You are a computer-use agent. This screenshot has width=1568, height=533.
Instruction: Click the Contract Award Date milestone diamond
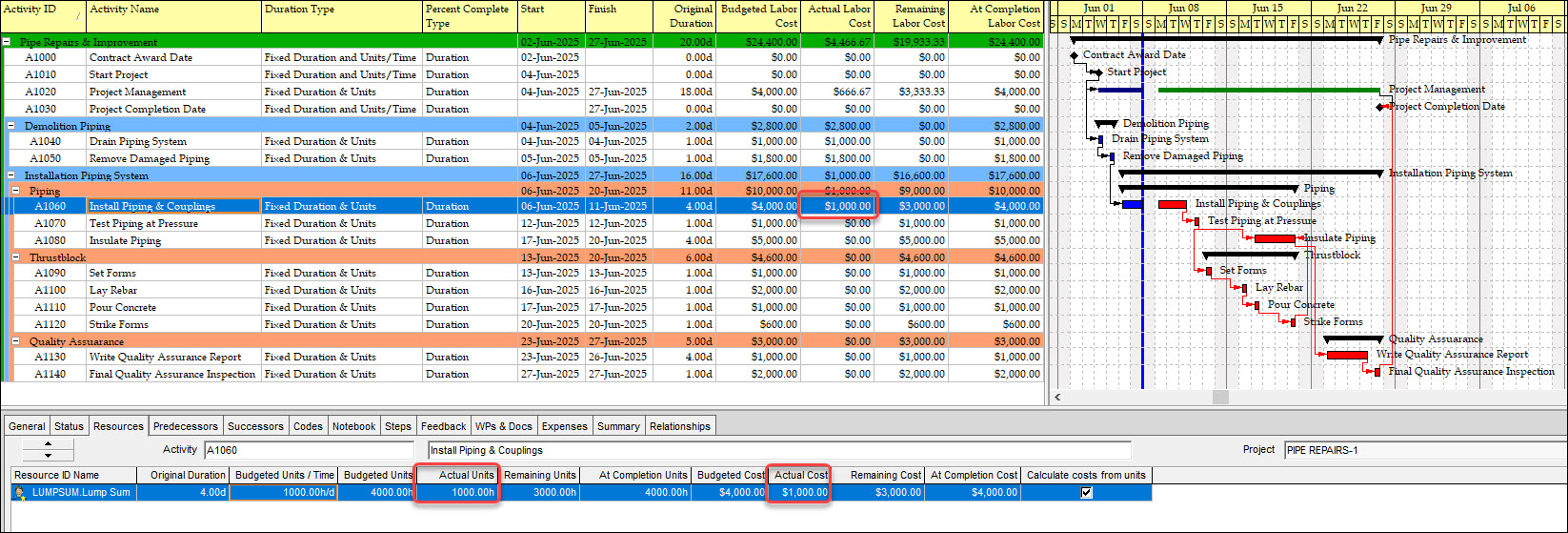click(1075, 55)
